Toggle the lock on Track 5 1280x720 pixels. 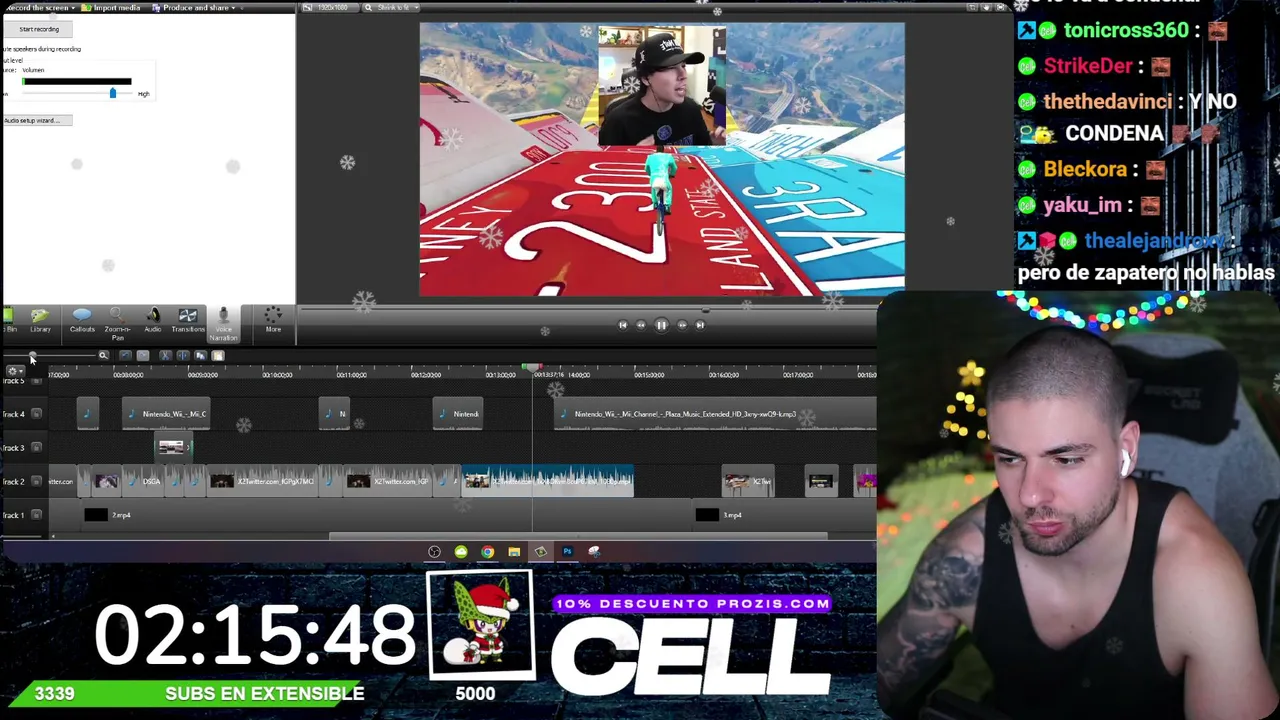pos(37,382)
